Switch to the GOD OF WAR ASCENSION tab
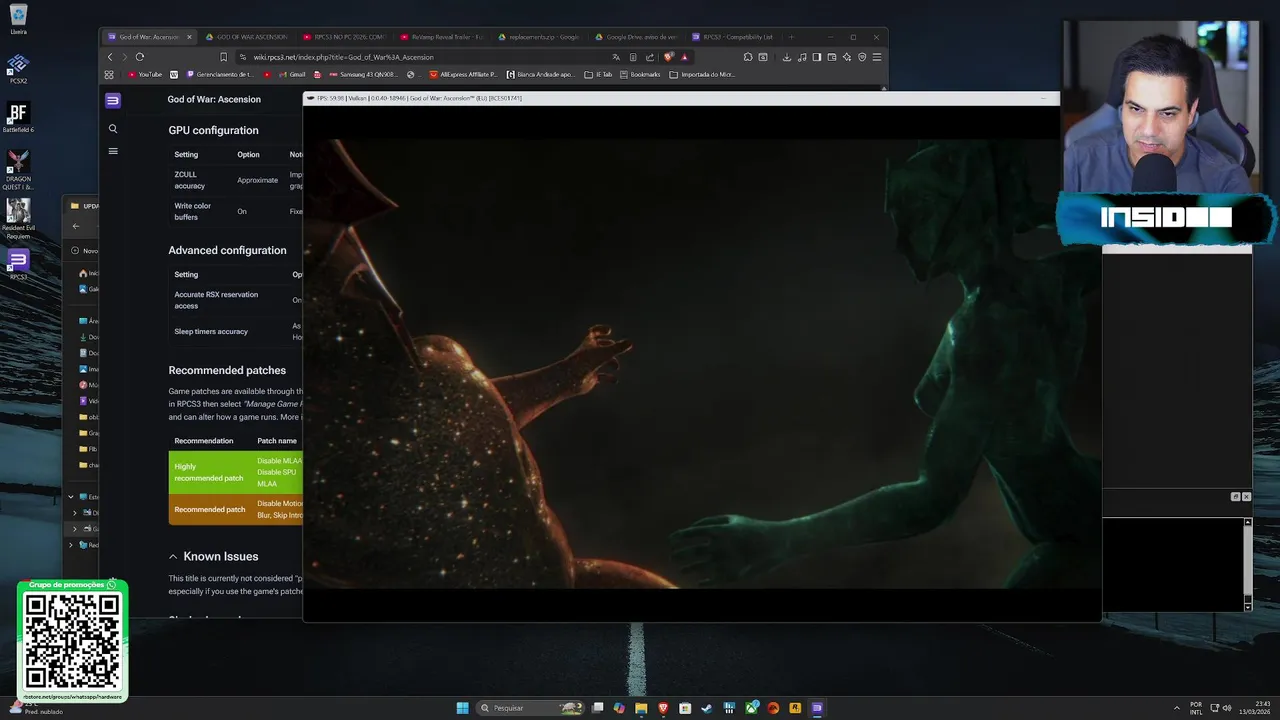1280x720 pixels. tap(247, 37)
